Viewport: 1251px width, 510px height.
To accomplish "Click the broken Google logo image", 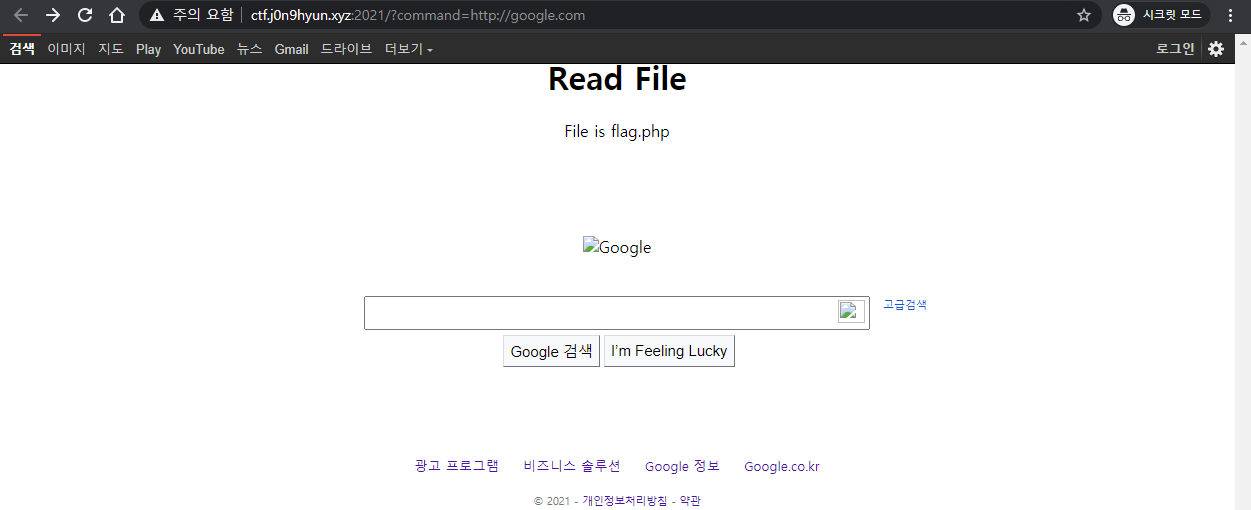I will 617,247.
